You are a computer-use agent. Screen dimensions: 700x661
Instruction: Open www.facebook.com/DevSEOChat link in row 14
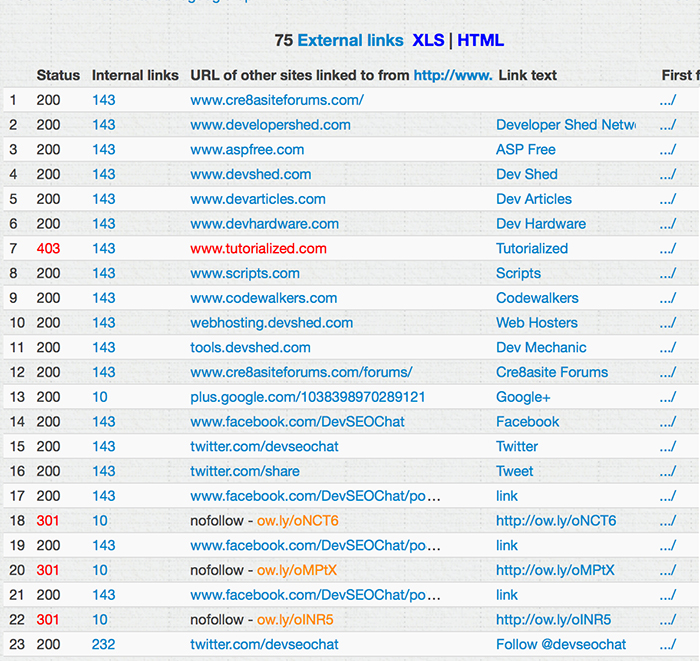point(298,422)
